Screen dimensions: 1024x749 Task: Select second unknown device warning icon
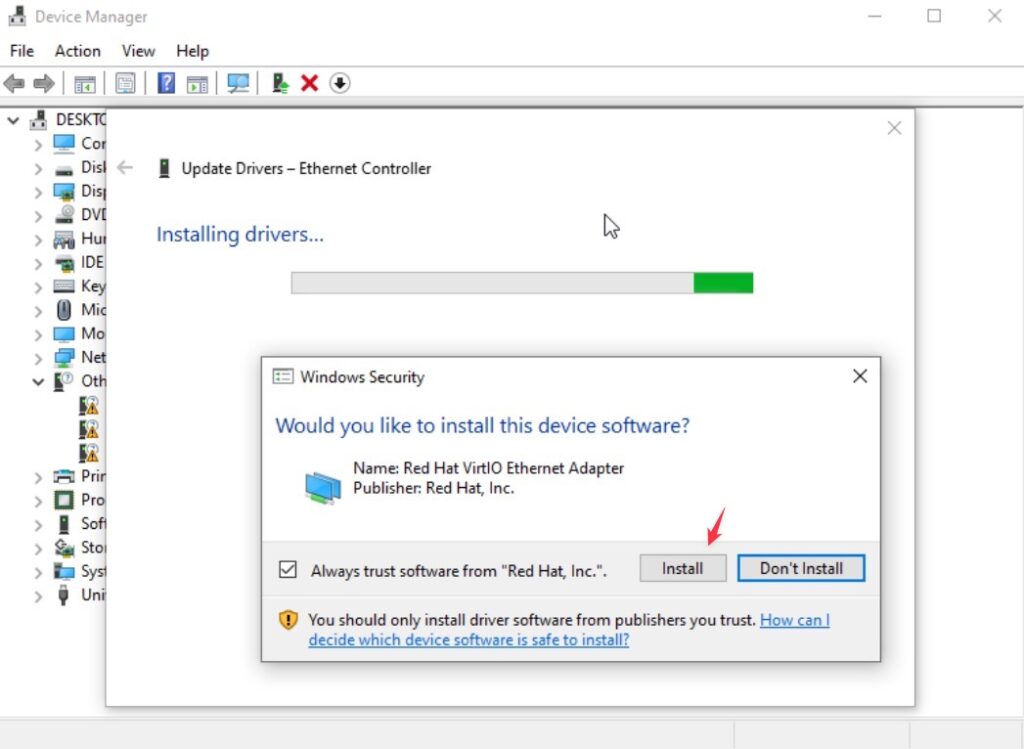tap(89, 429)
